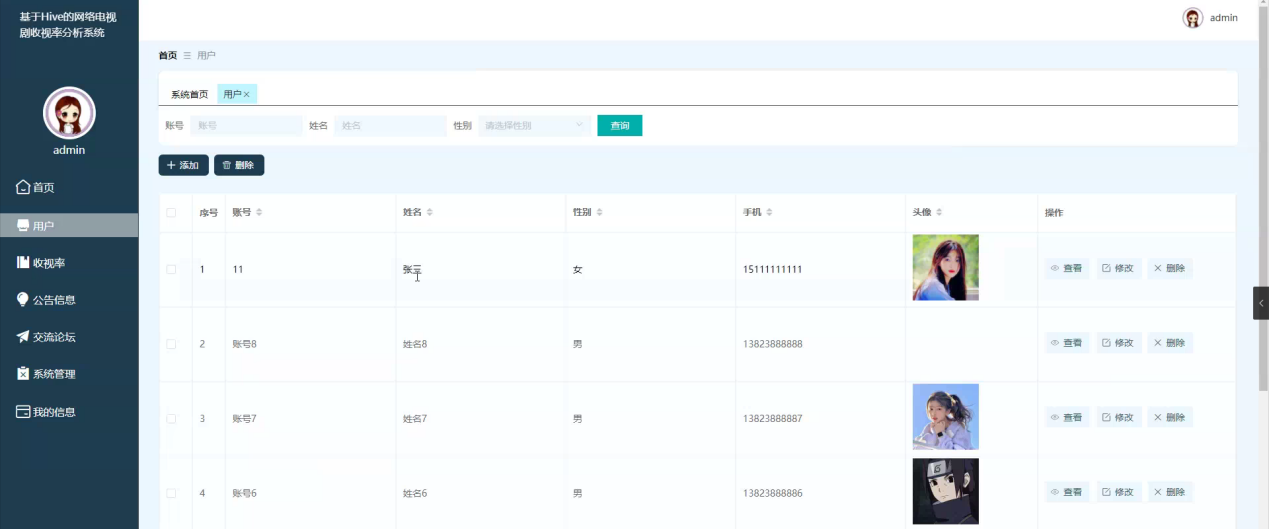Focus the 账号 search field

click(246, 125)
